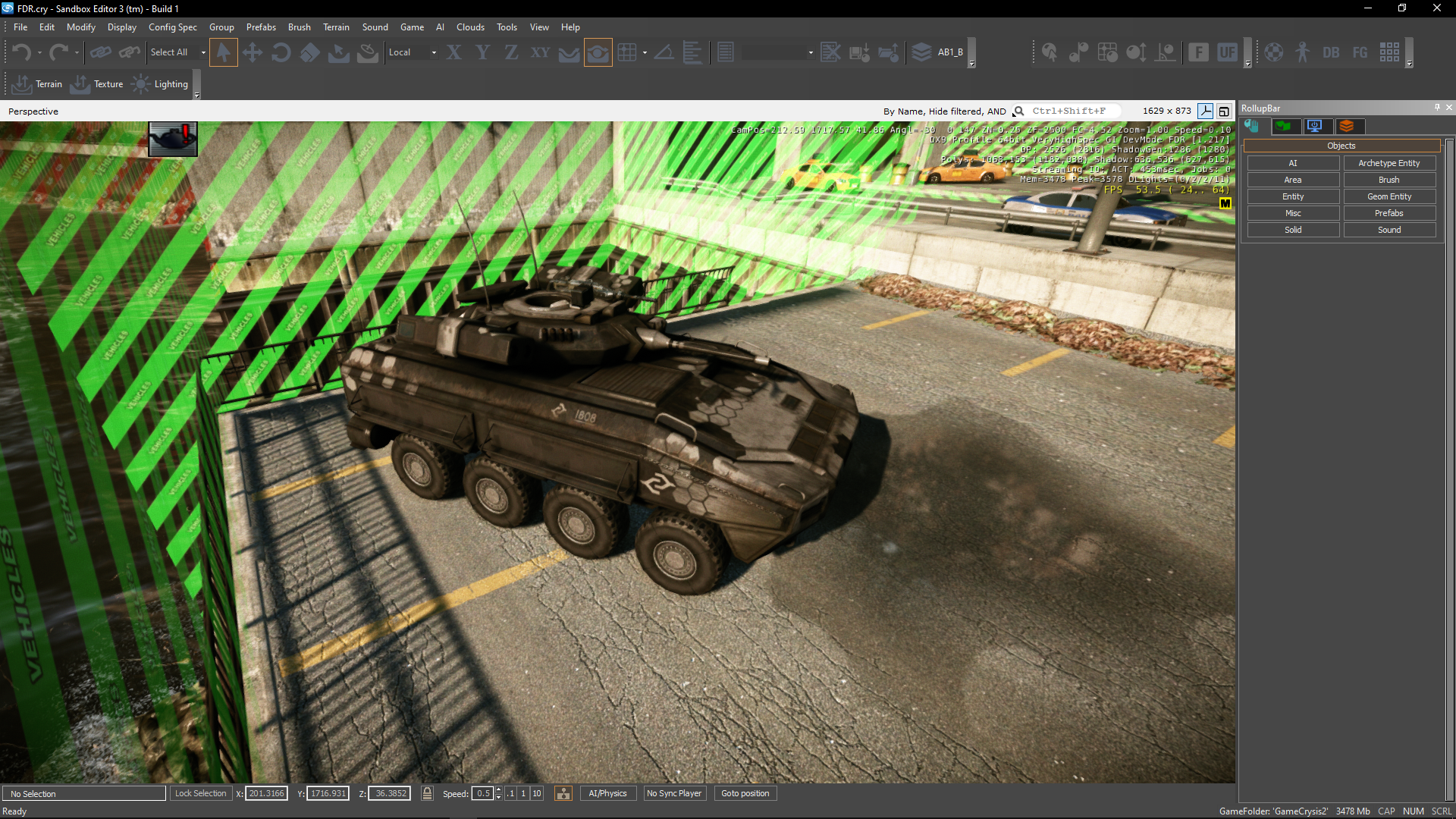Open the Layers tab in RollupBar
The width and height of the screenshot is (1456, 819).
click(x=1347, y=126)
